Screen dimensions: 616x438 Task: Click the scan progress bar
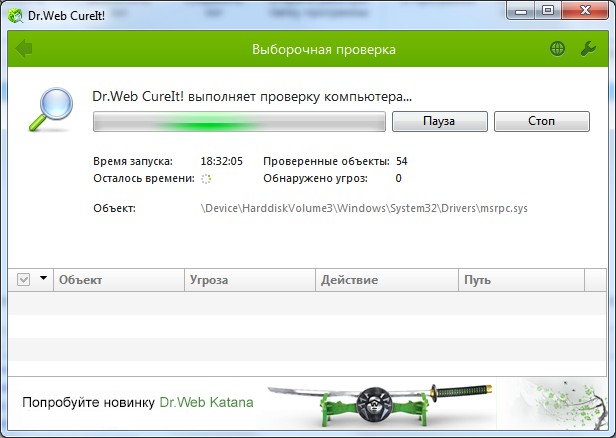pyautogui.click(x=239, y=121)
